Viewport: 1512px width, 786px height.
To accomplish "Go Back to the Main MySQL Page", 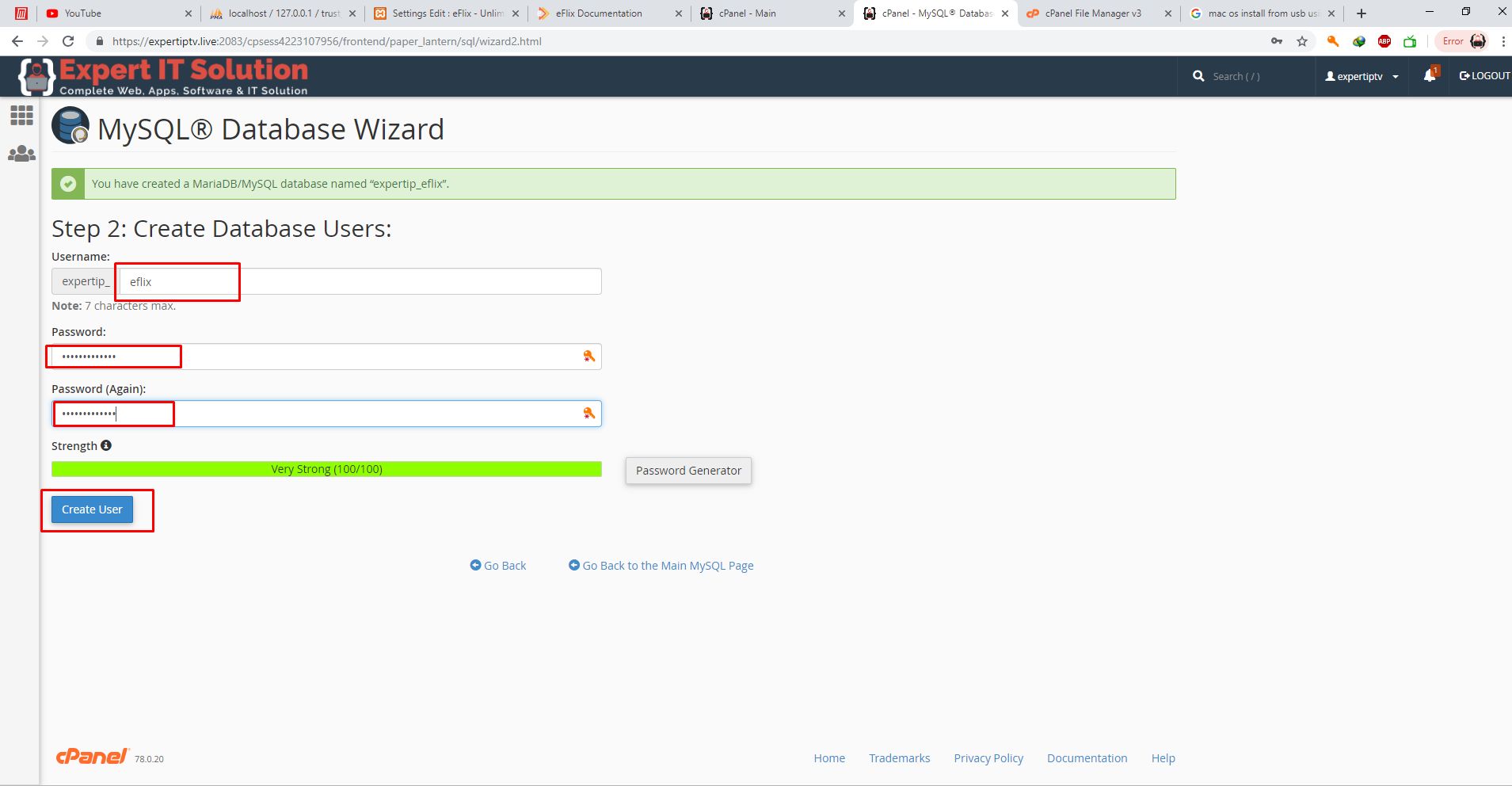I will [x=661, y=566].
